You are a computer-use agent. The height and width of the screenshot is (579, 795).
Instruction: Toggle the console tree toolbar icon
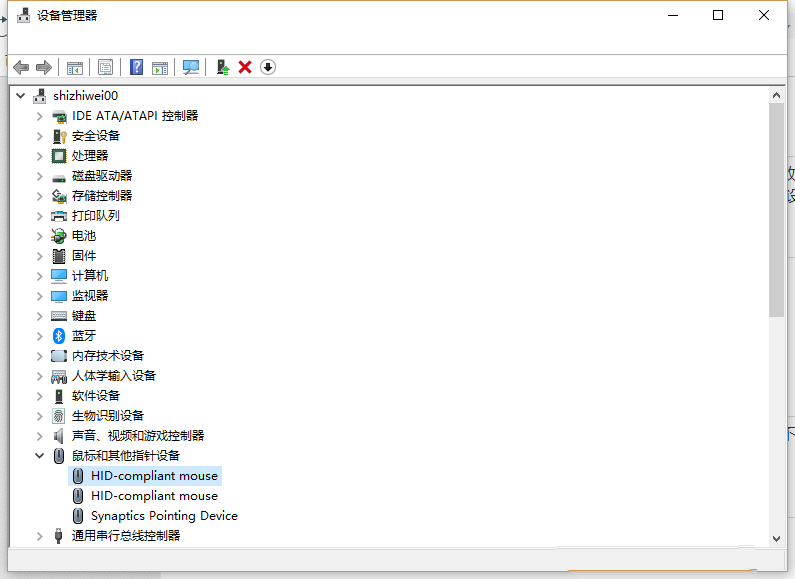[x=75, y=67]
